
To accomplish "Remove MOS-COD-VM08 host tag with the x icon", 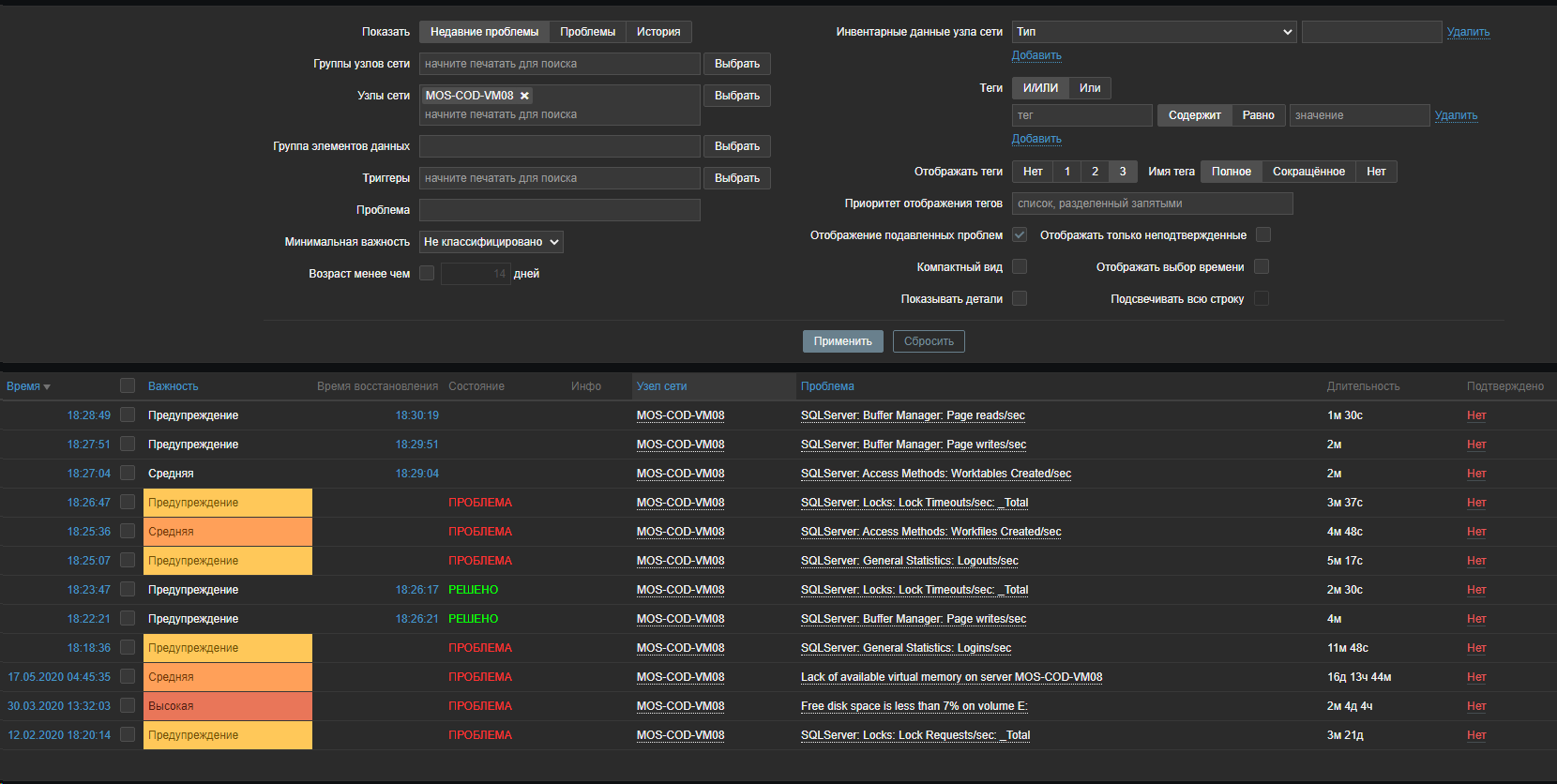I will 525,96.
